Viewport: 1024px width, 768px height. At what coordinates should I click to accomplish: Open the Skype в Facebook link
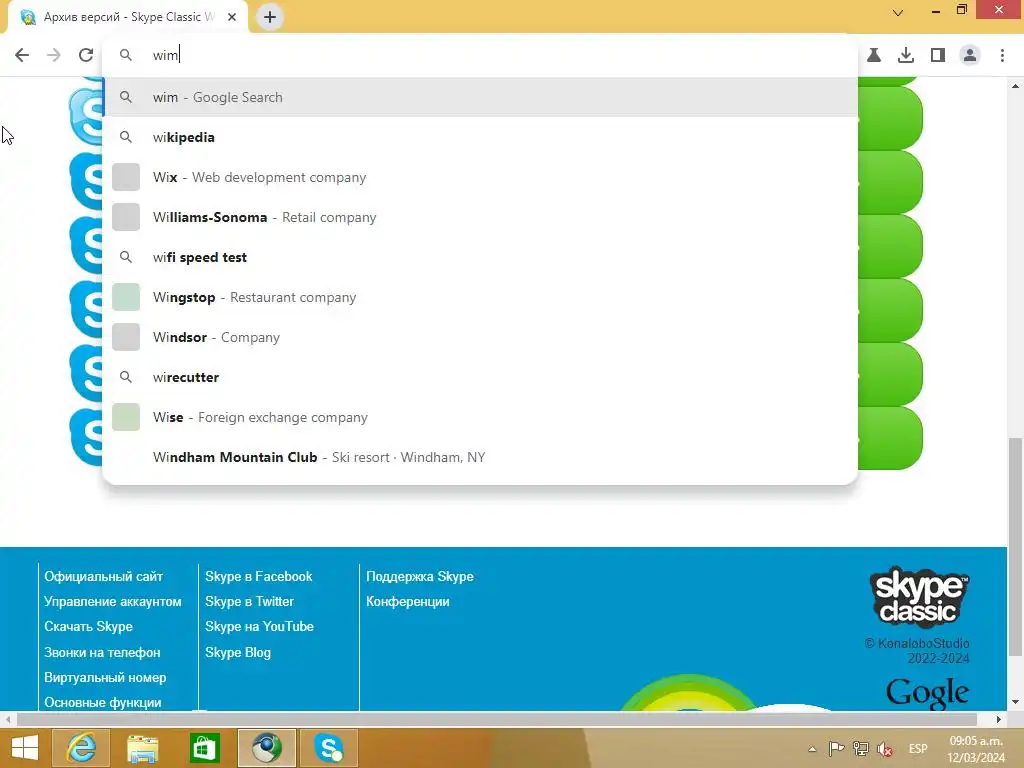pos(259,577)
